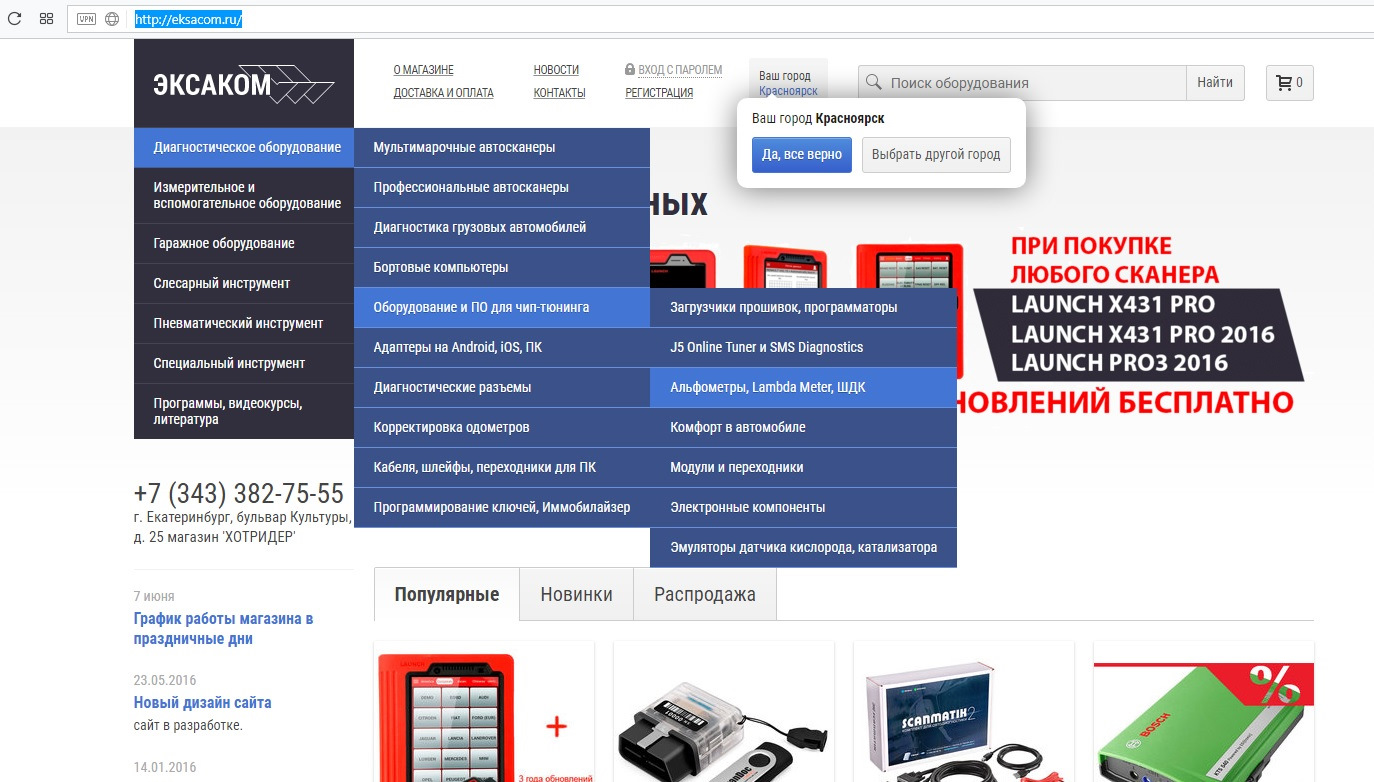1374x782 pixels.
Task: Open the Новости link
Action: (x=556, y=70)
